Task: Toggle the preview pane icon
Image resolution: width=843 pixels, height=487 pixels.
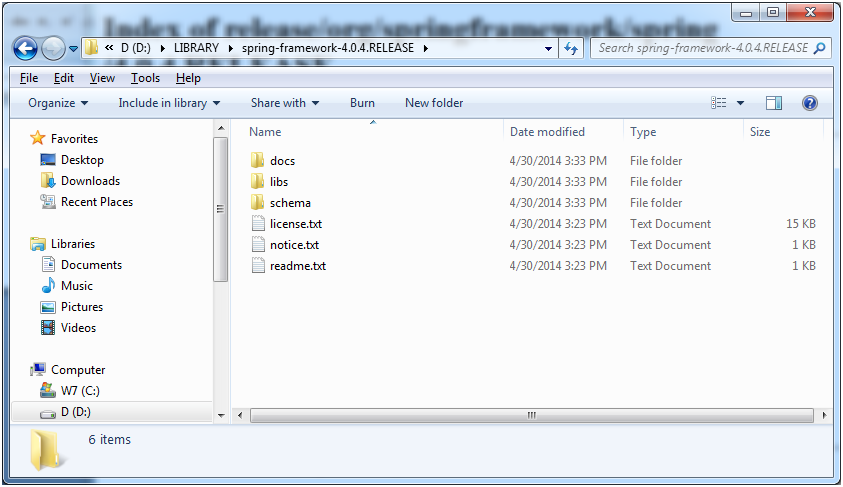Action: pyautogui.click(x=774, y=103)
